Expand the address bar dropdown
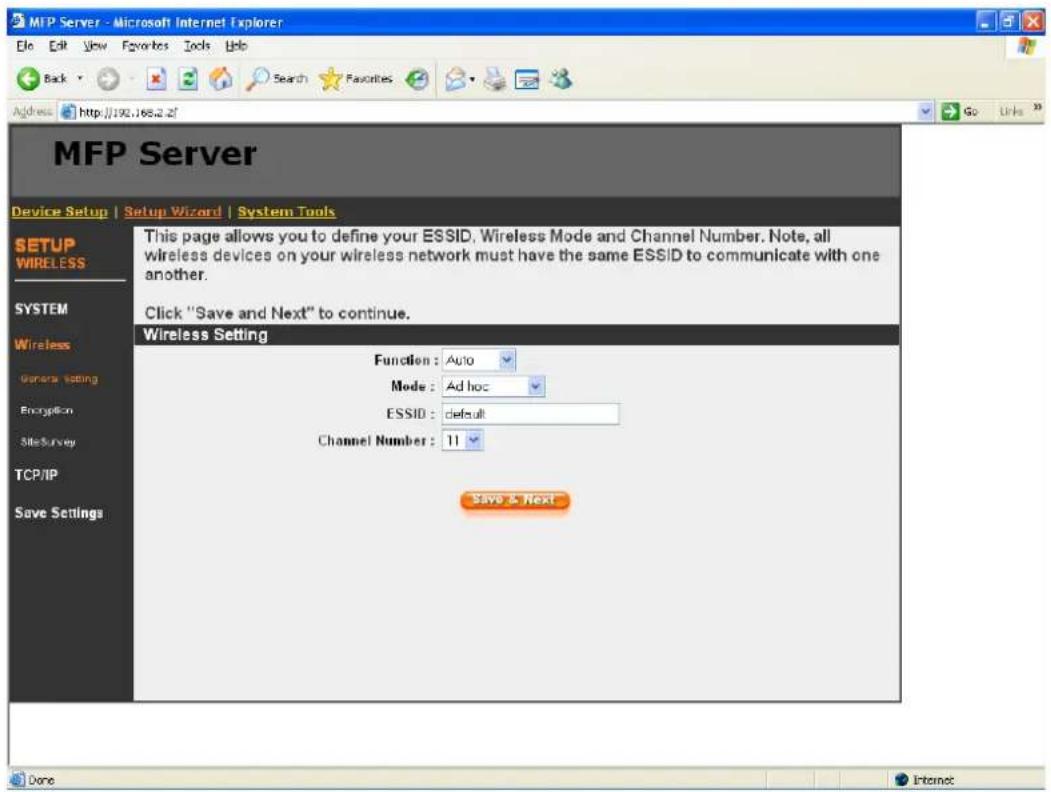Screen dimensions: 1051x792 click(926, 112)
